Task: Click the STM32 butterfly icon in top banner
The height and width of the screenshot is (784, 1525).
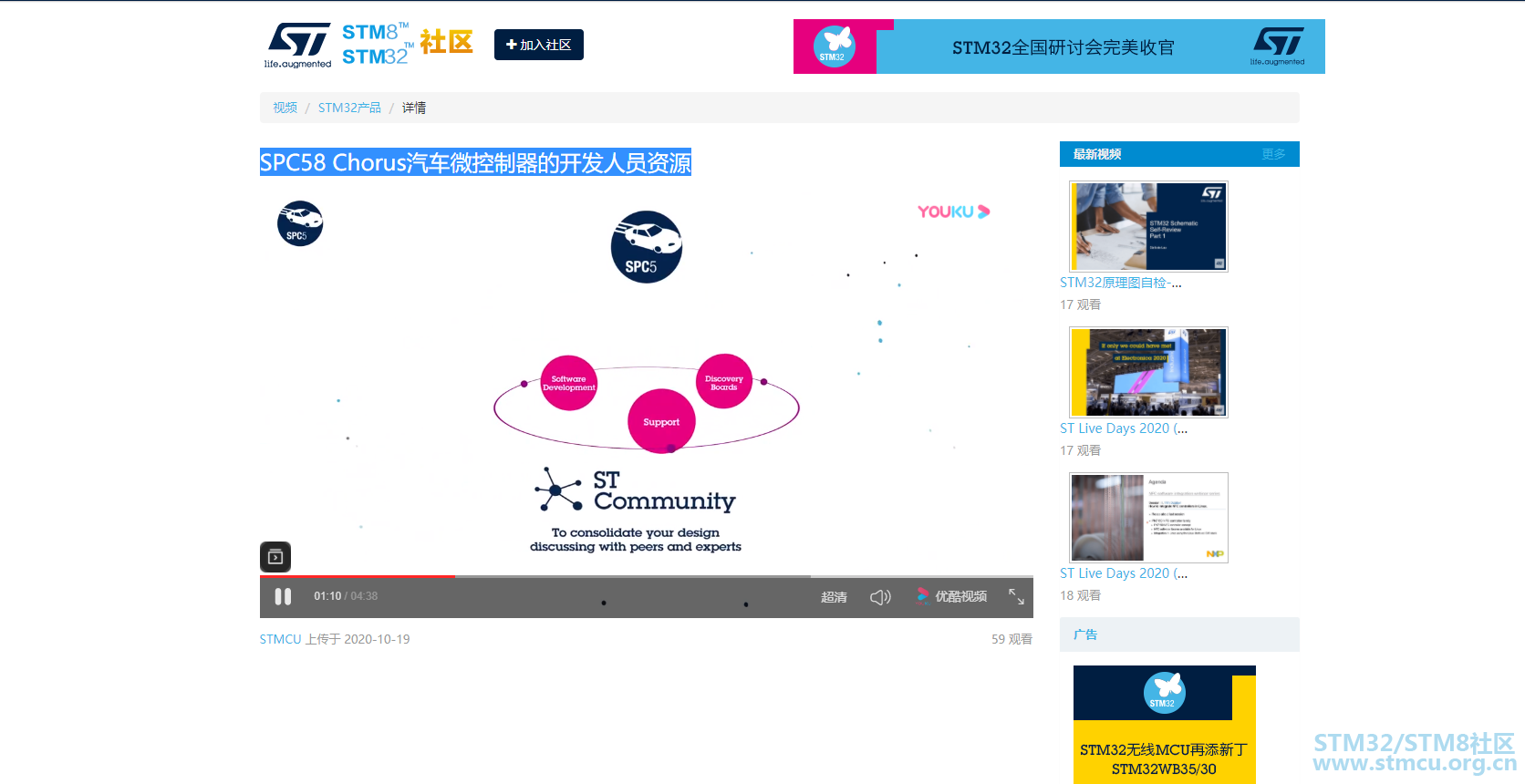Action: pyautogui.click(x=835, y=46)
